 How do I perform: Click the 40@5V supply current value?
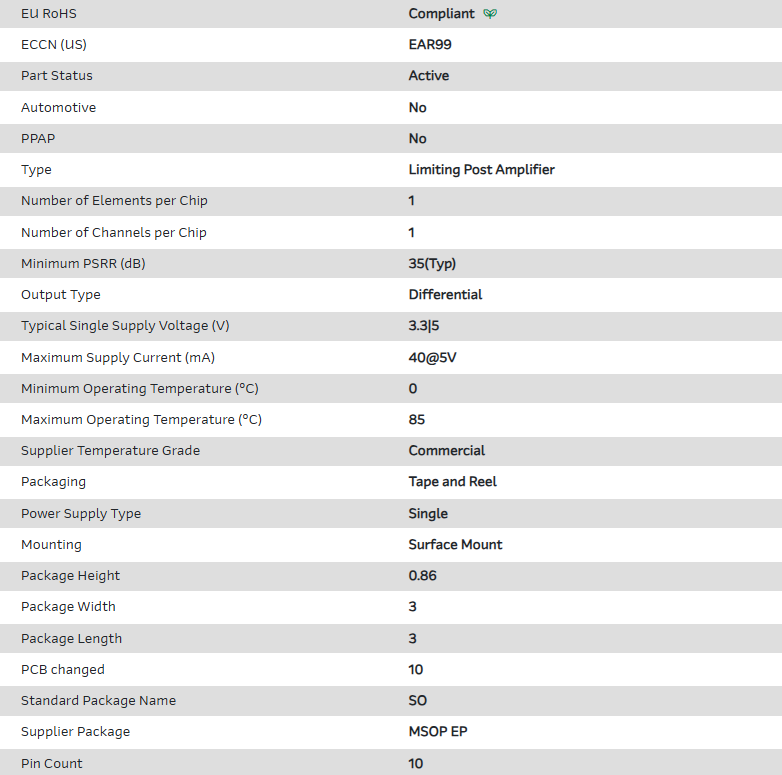[x=433, y=358]
